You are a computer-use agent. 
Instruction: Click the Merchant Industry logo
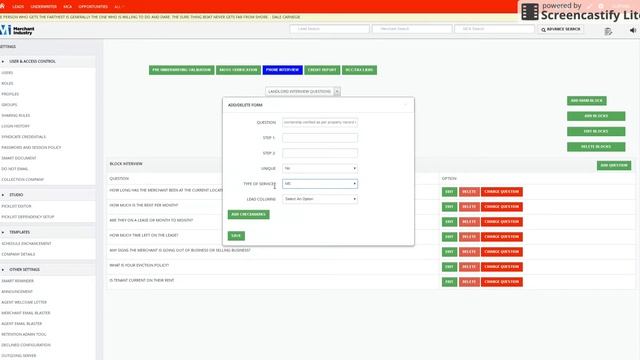coord(17,30)
